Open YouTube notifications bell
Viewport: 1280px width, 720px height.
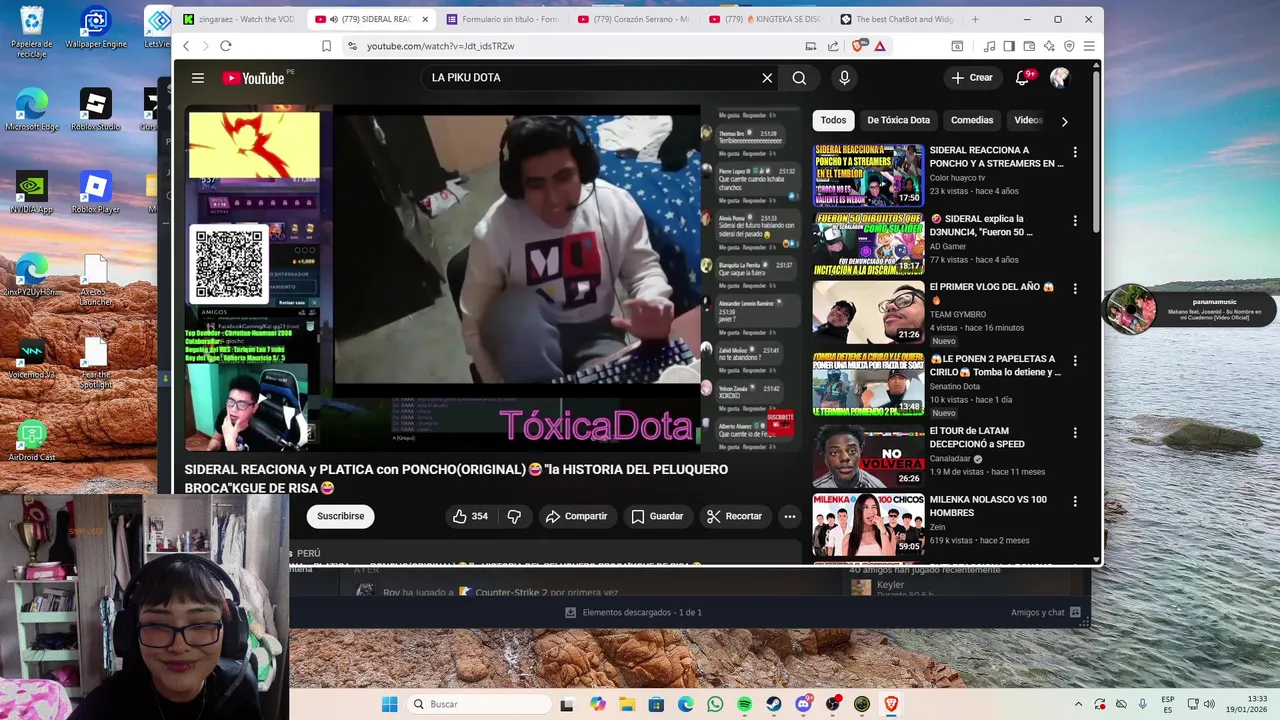pyautogui.click(x=1022, y=78)
